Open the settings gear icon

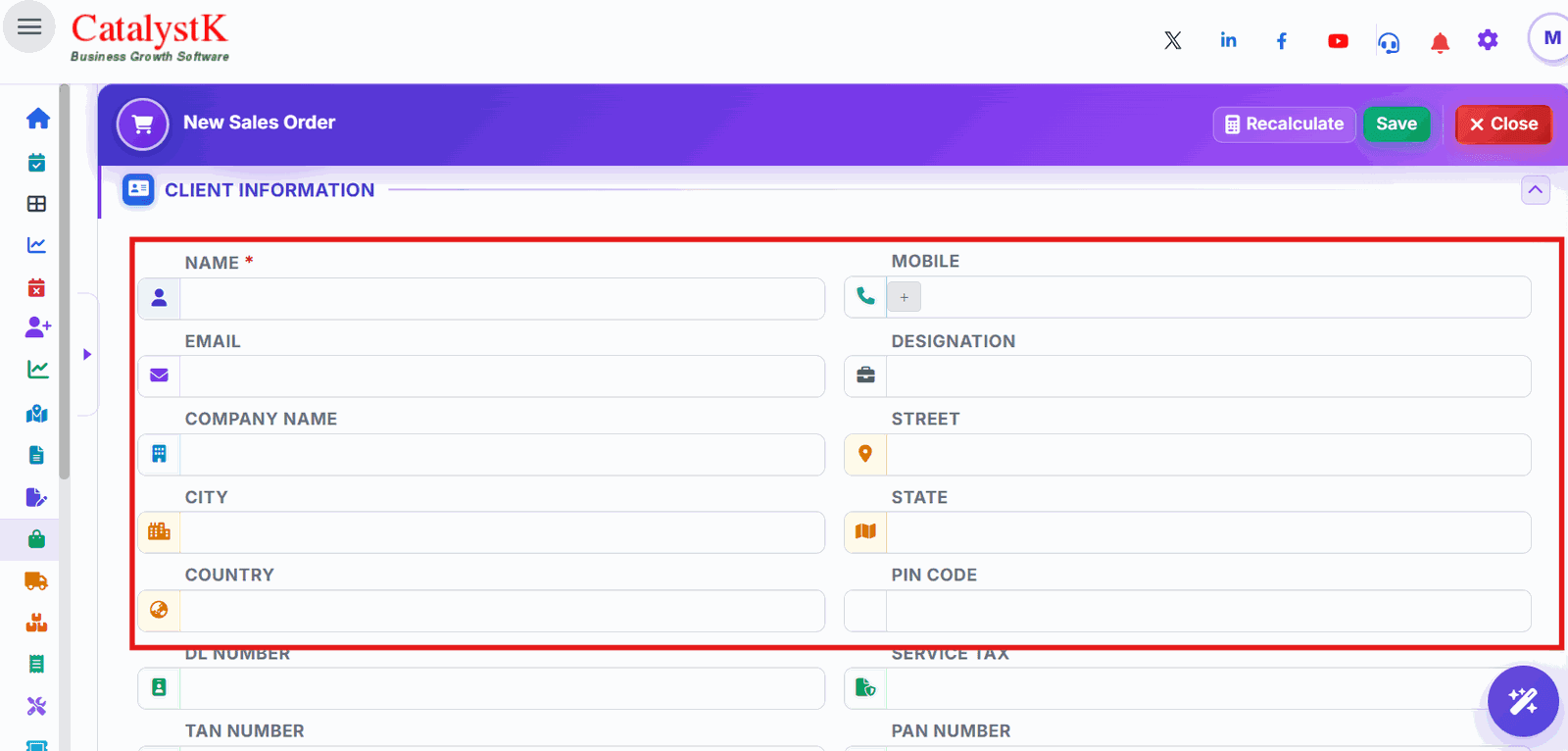(x=1488, y=40)
